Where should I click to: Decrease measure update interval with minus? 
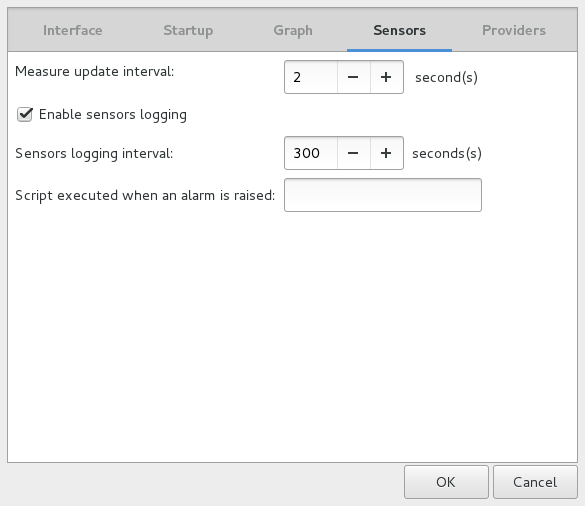coord(353,77)
